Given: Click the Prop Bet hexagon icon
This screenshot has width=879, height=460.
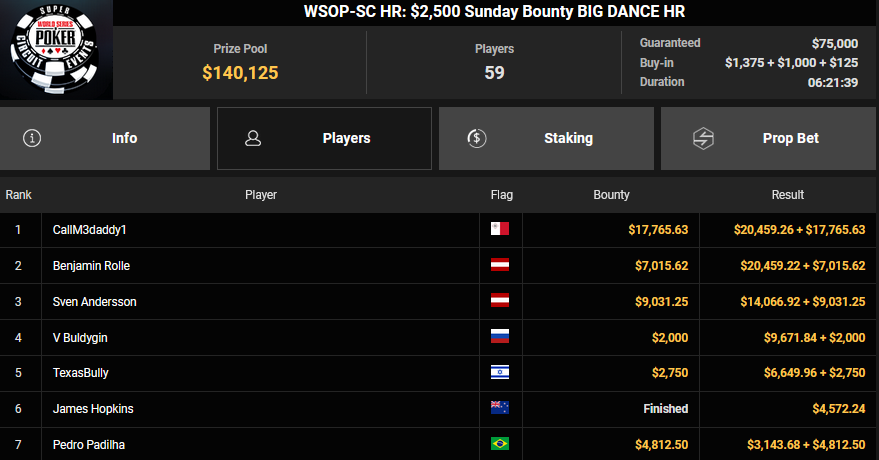Looking at the screenshot, I should tap(703, 138).
